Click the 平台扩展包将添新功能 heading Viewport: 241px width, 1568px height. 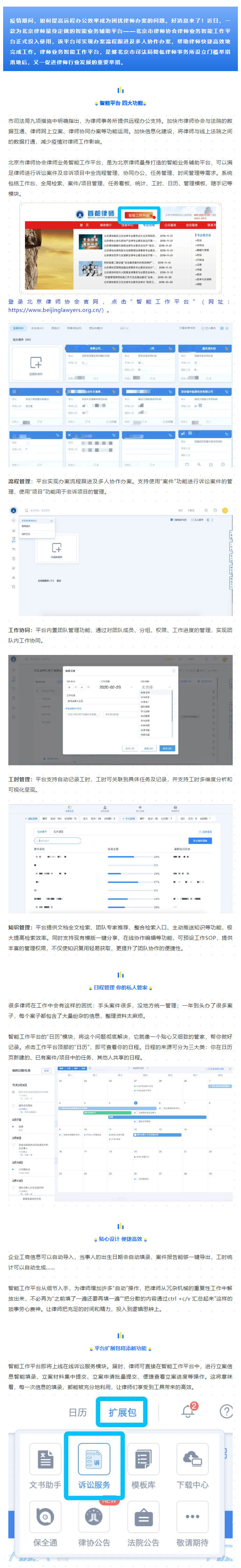pyautogui.click(x=121, y=1348)
